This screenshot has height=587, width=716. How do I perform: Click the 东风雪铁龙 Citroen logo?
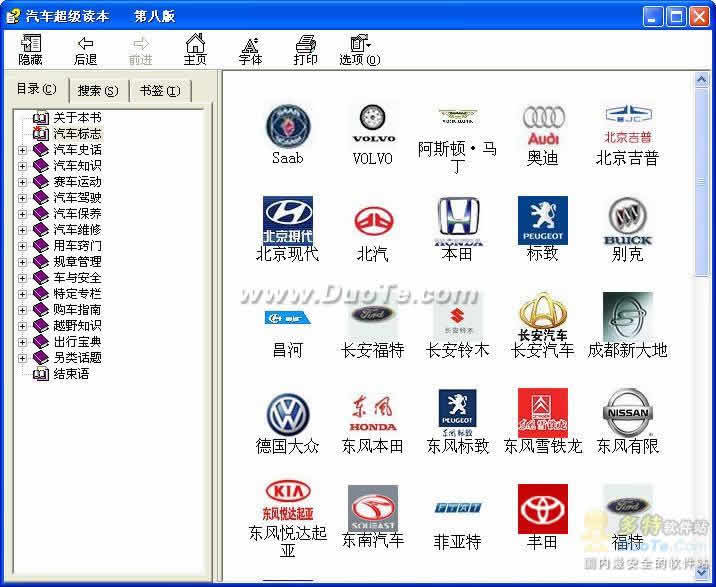542,413
